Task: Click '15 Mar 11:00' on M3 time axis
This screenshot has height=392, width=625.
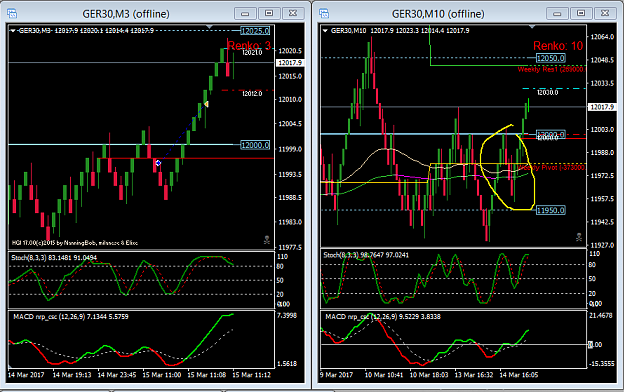Action: 162,375
